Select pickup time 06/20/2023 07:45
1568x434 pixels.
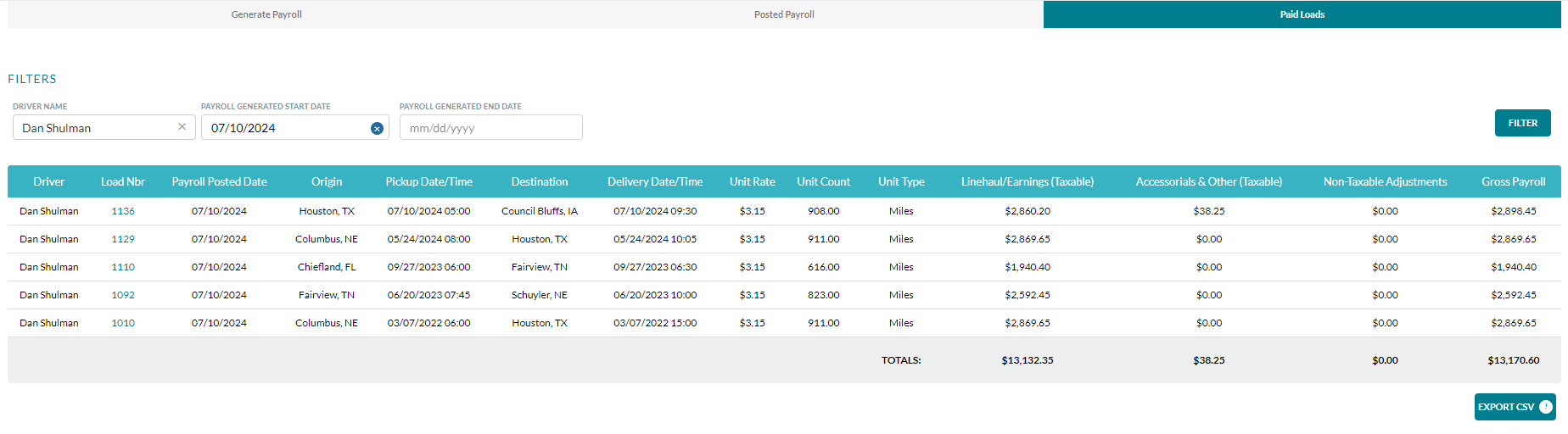point(429,295)
